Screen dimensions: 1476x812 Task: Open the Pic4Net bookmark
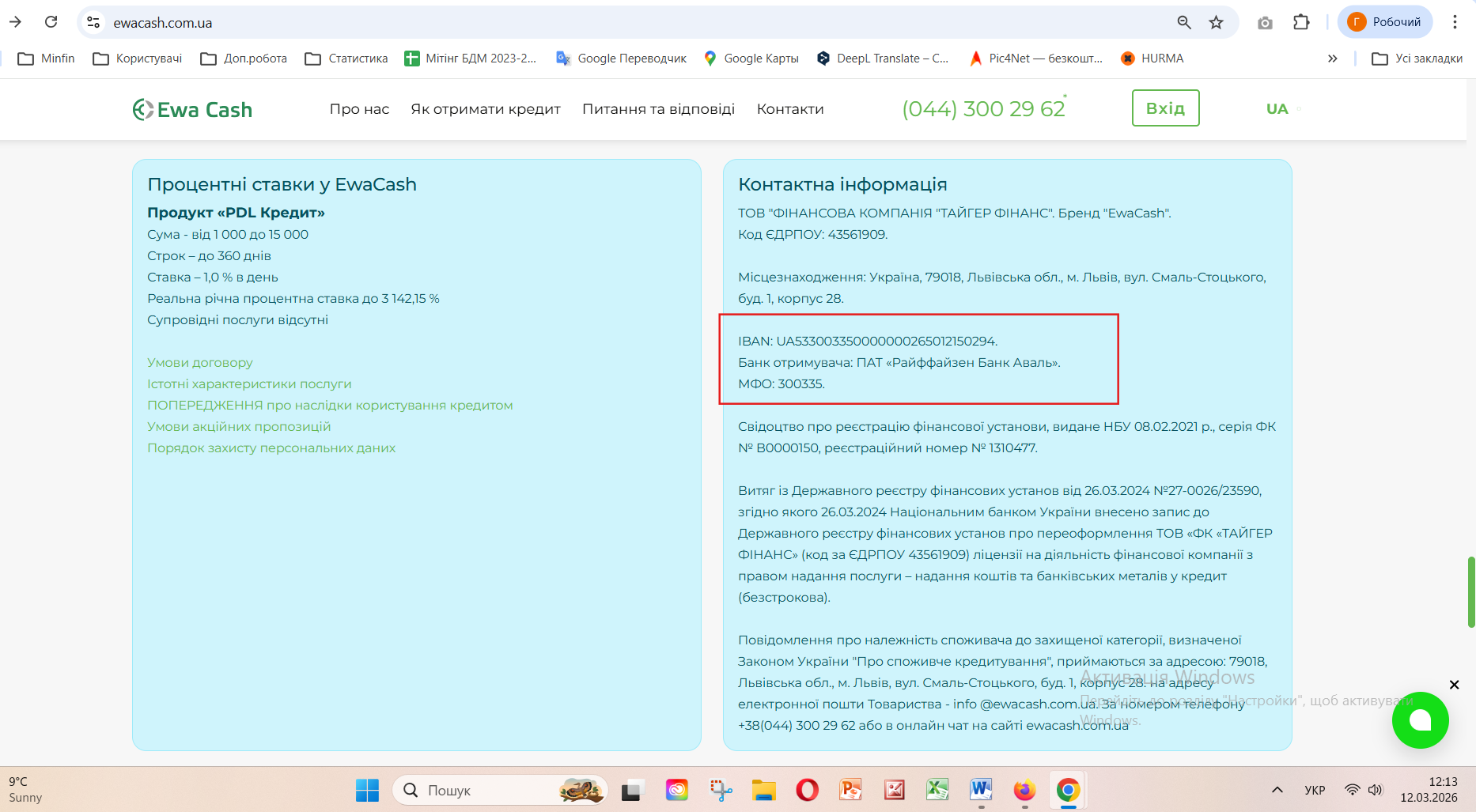(1036, 59)
